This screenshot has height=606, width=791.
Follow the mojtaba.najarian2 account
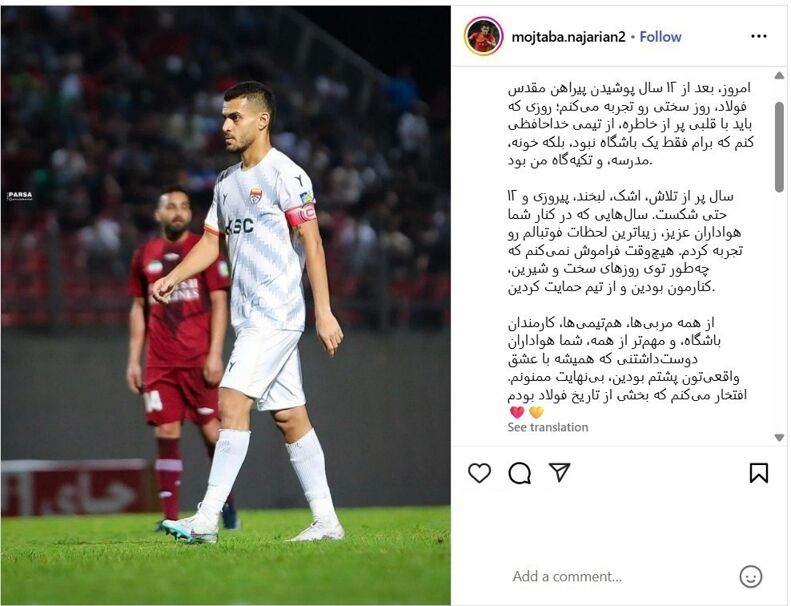[x=660, y=37]
